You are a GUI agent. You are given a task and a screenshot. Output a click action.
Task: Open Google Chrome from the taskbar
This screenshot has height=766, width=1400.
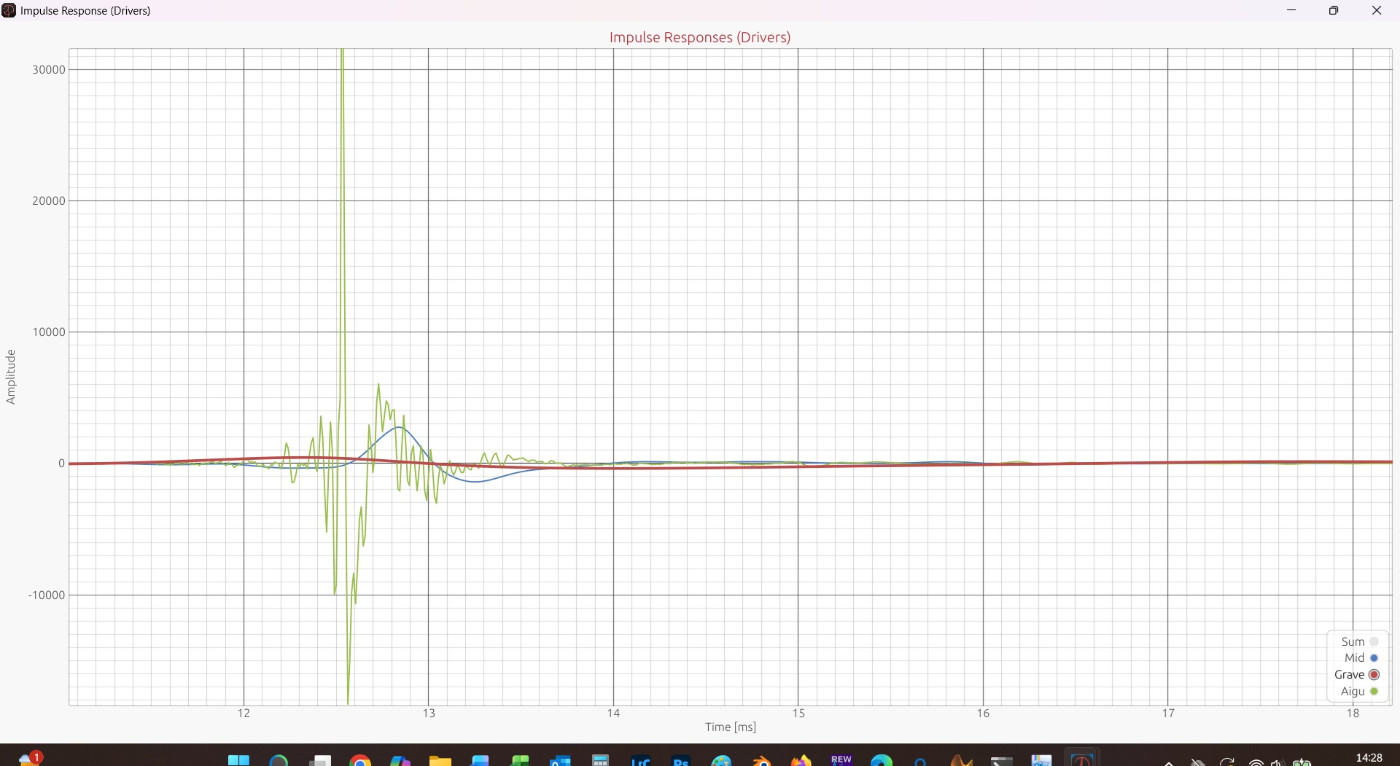pos(360,760)
